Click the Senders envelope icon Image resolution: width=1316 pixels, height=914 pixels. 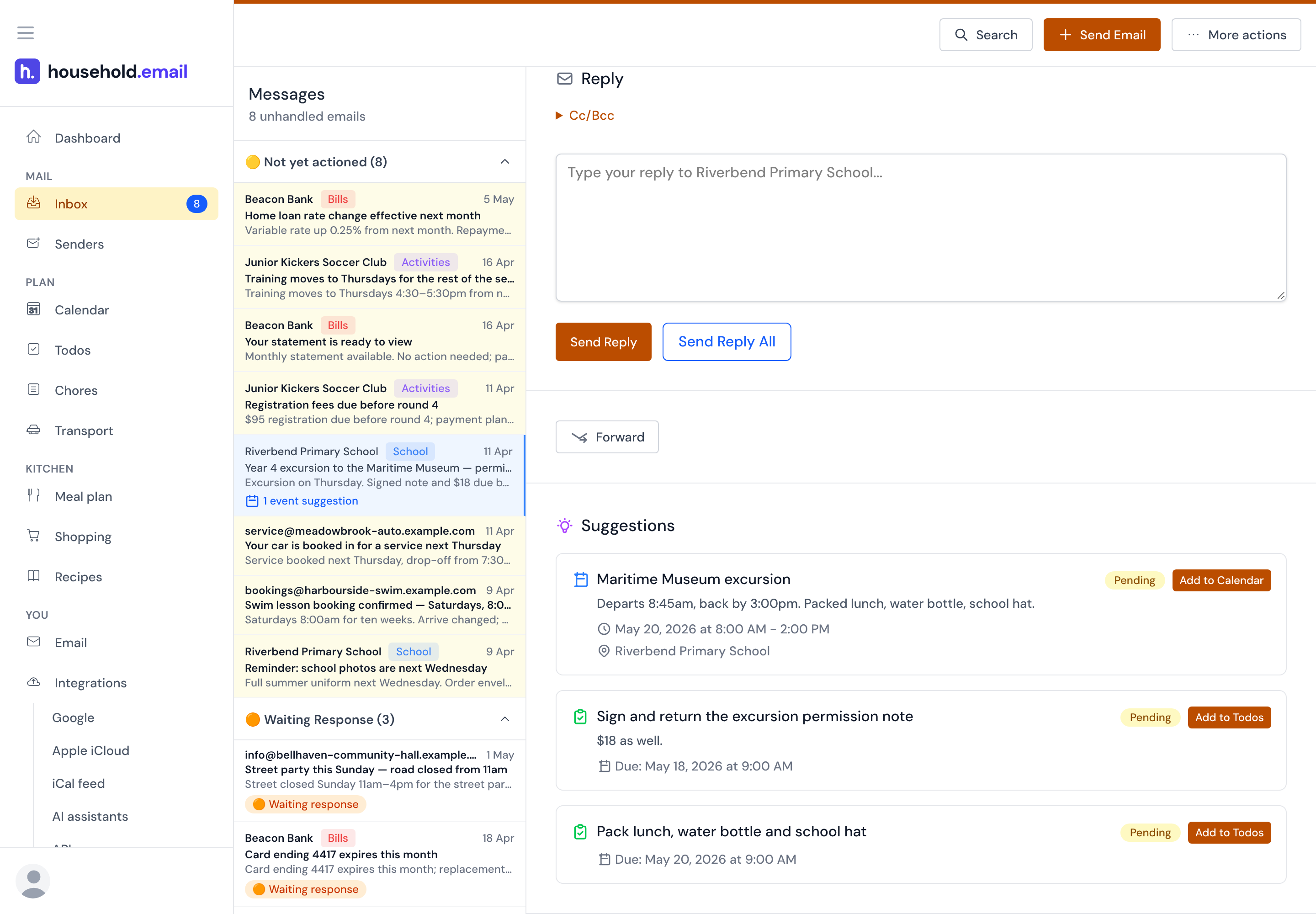(34, 244)
